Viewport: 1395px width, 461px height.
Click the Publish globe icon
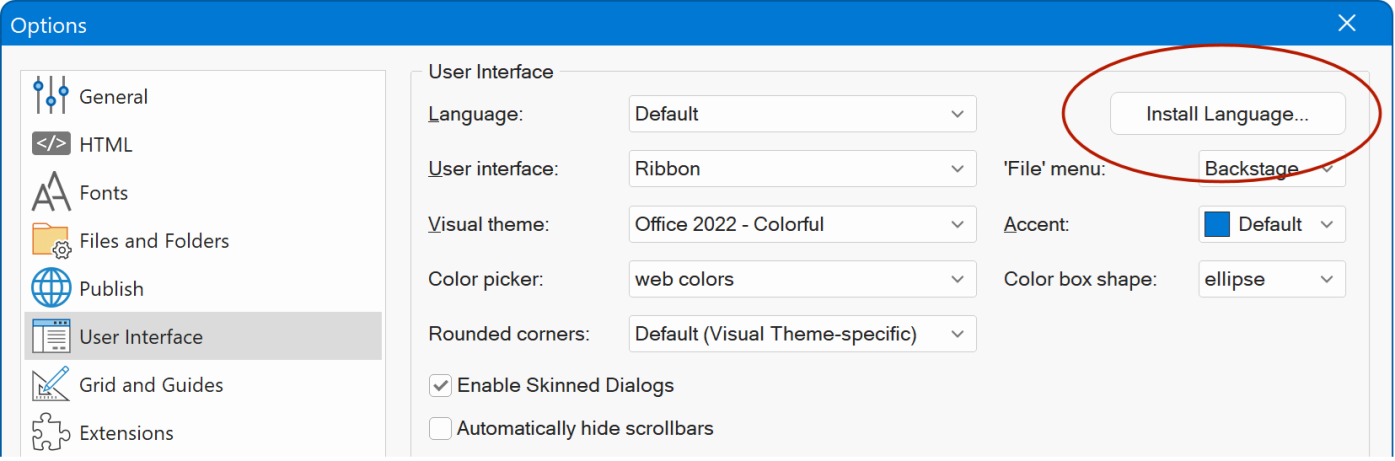coord(51,289)
